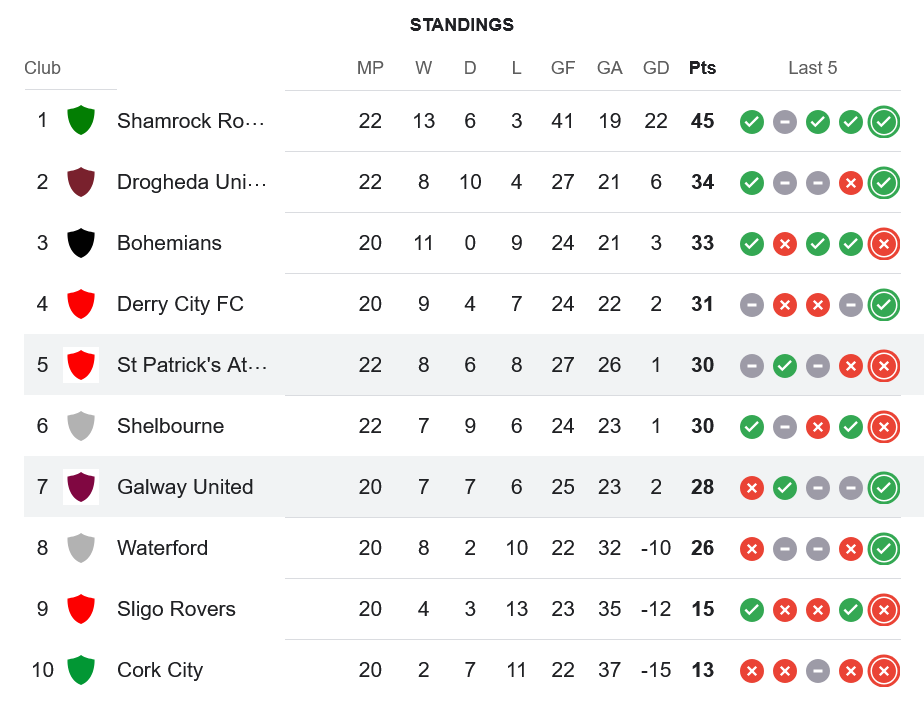924x717 pixels.
Task: Click the Bohemians black shield crest
Action: (81, 243)
